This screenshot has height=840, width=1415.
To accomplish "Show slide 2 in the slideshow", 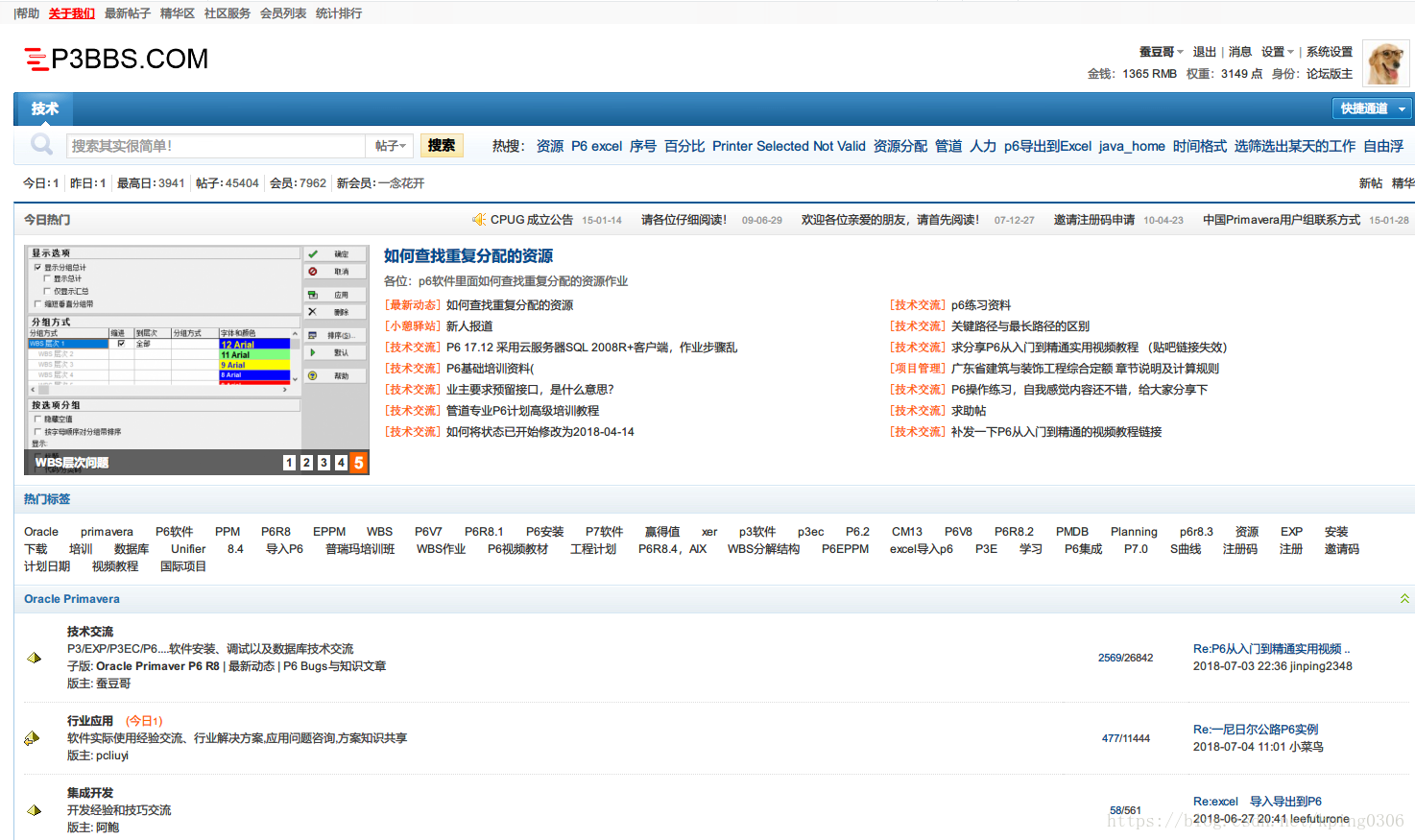I will (306, 463).
